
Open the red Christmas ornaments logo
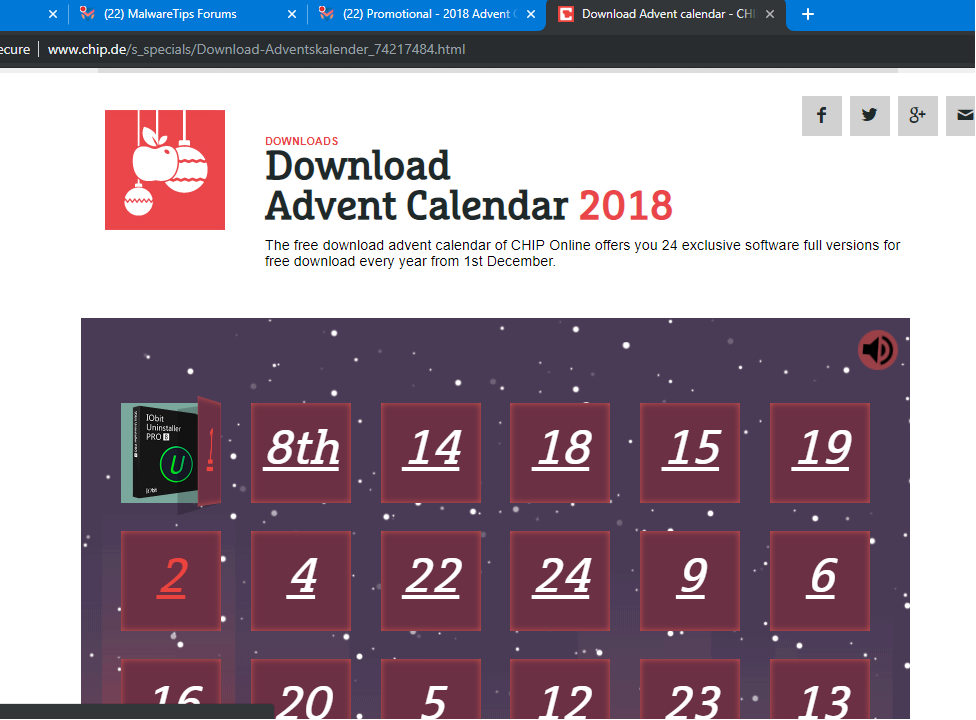(165, 170)
